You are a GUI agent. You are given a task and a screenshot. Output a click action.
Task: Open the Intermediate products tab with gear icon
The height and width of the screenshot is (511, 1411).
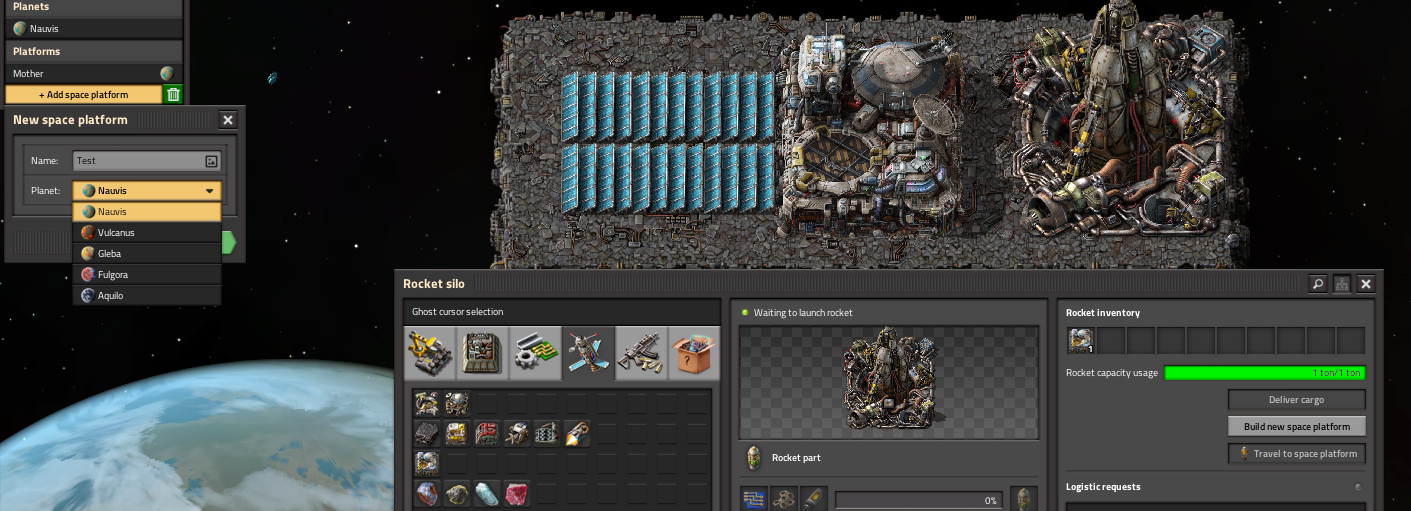[537, 354]
